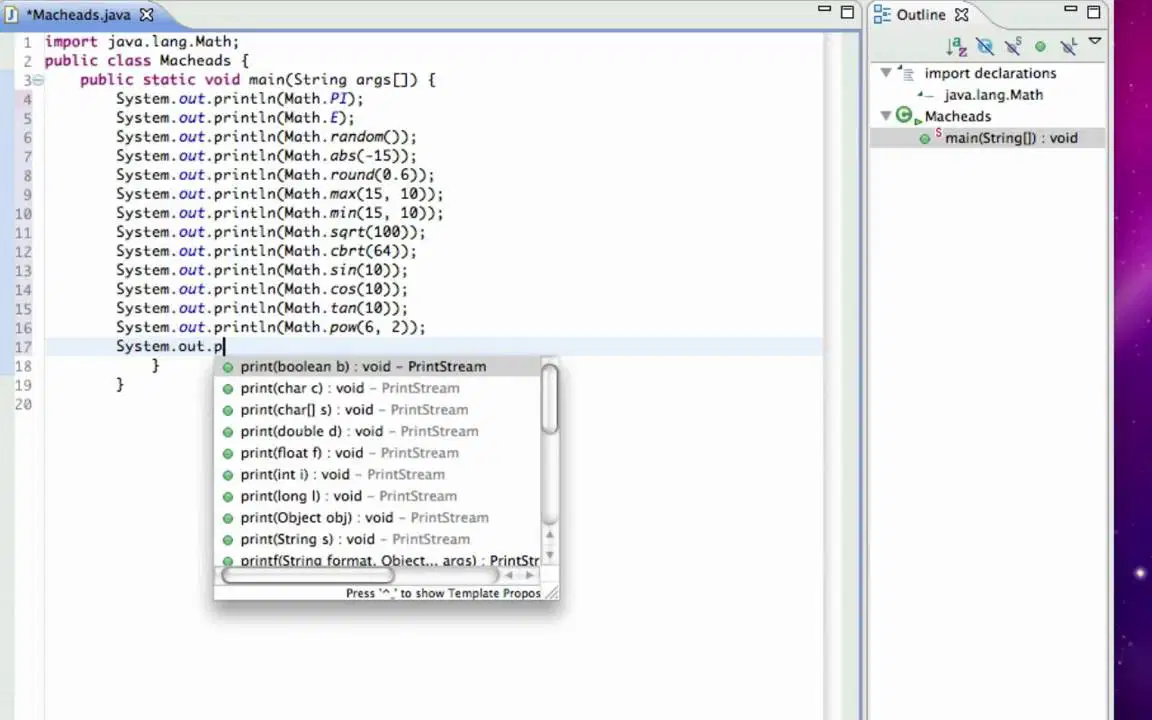Screen dimensions: 1152x720
Task: Click the 'public static void main' line
Action: click(x=258, y=80)
